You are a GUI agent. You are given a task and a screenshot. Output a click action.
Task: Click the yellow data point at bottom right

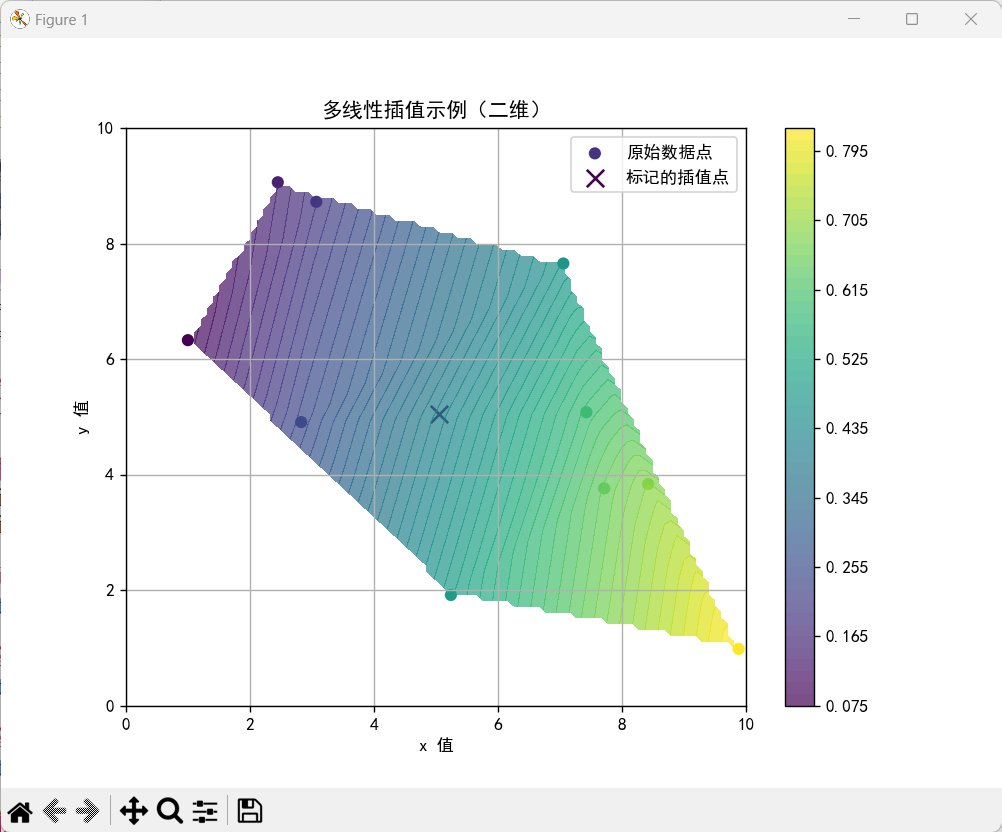click(x=739, y=649)
